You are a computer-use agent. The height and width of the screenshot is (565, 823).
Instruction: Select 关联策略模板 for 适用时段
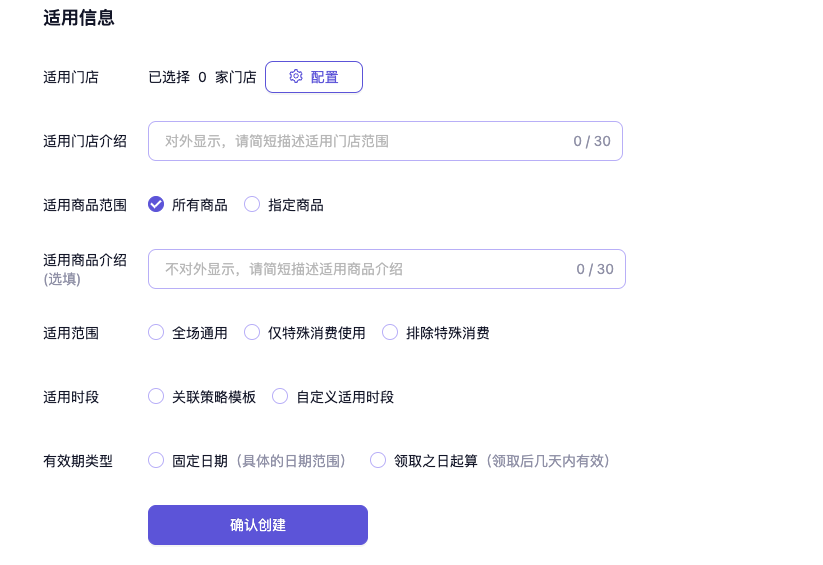(x=156, y=397)
